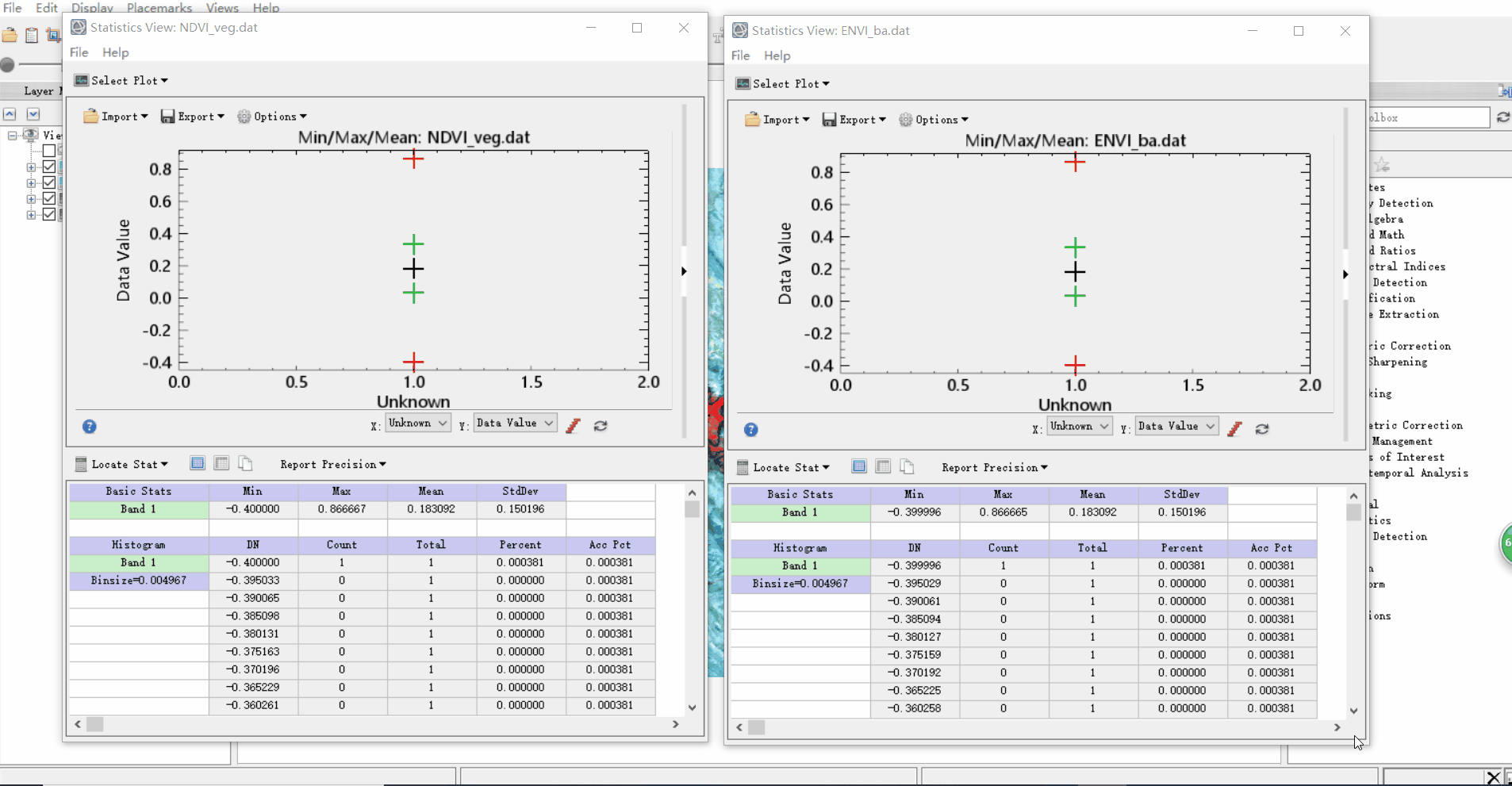Click Toolbox refresh icon next to search box
This screenshot has width=1512, height=786.
(1502, 117)
